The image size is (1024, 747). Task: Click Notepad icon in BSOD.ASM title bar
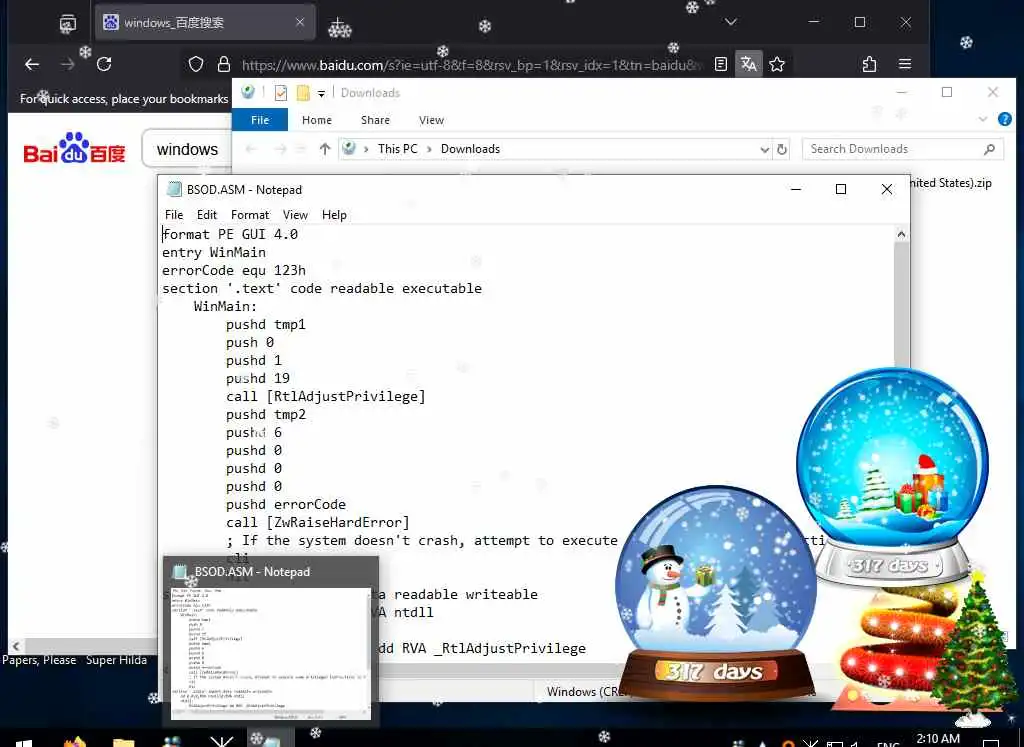click(x=174, y=189)
